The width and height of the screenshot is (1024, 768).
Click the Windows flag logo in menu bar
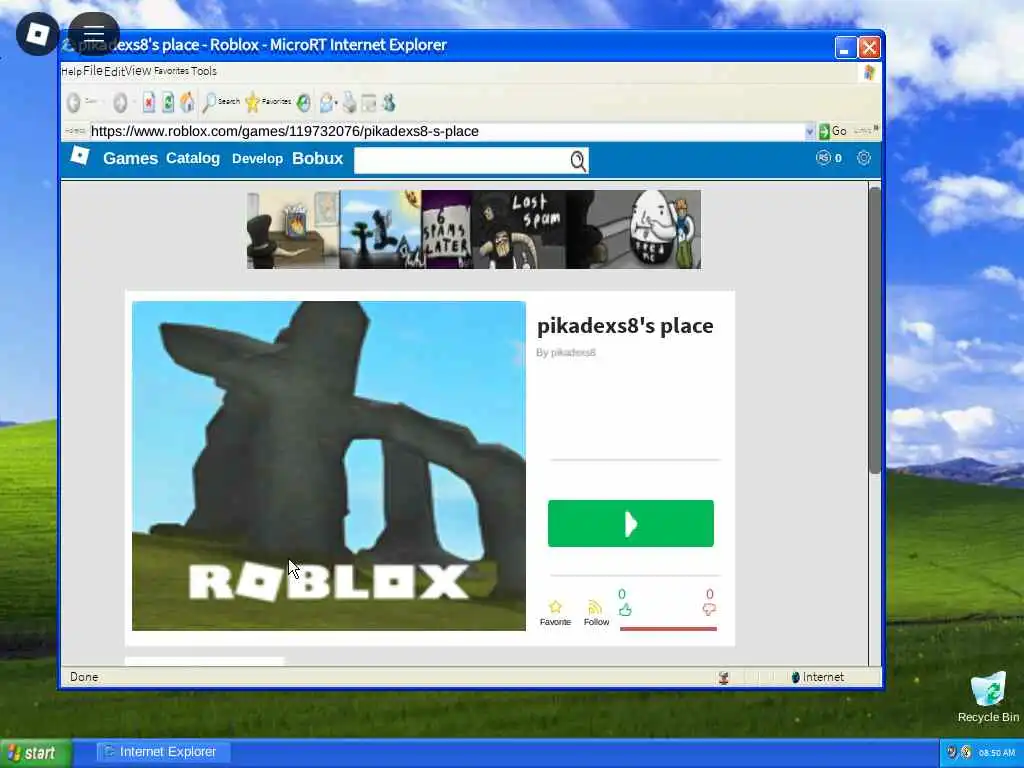point(869,72)
